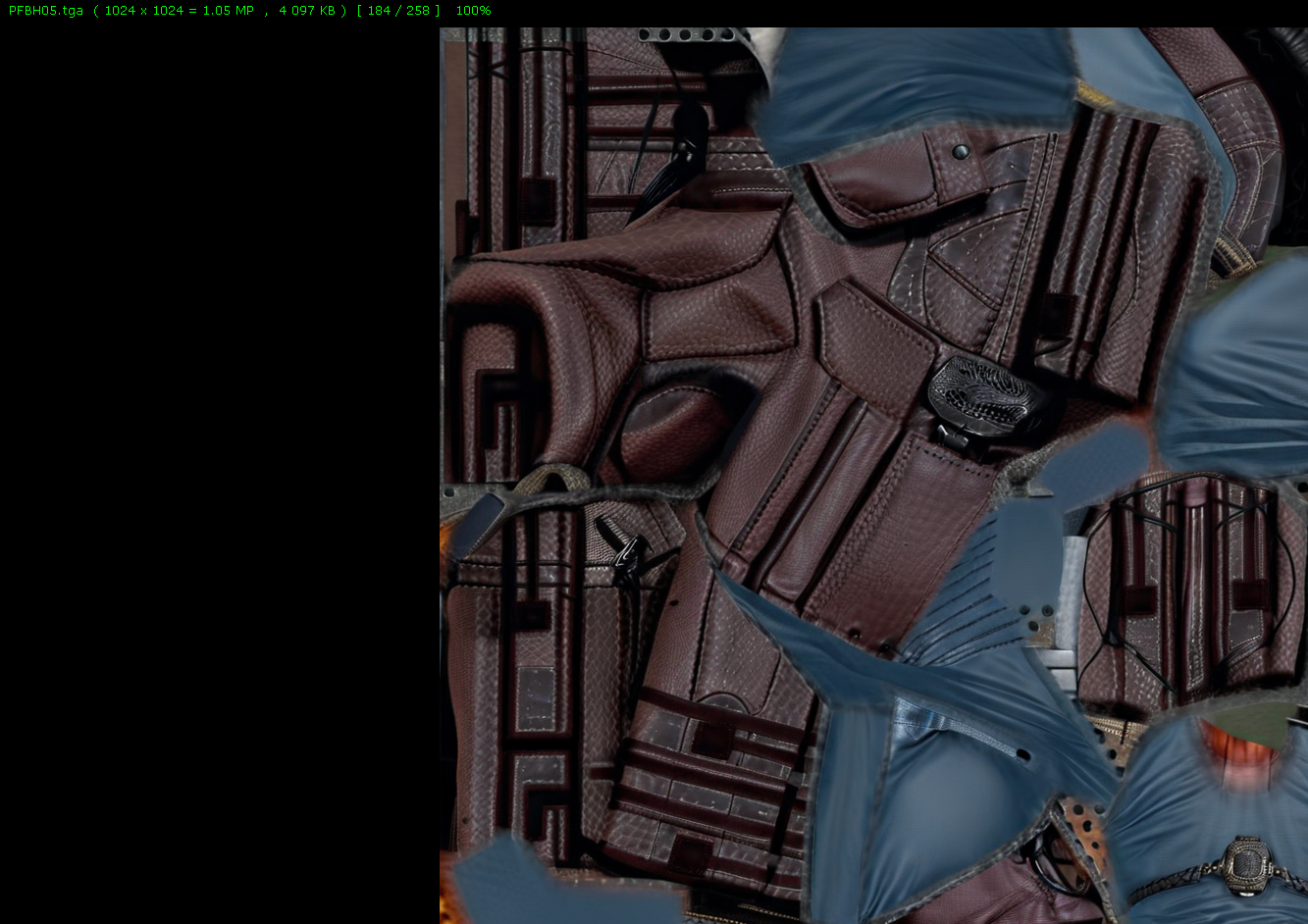
Task: Click the PFBH05.tga filename label
Action: point(45,11)
